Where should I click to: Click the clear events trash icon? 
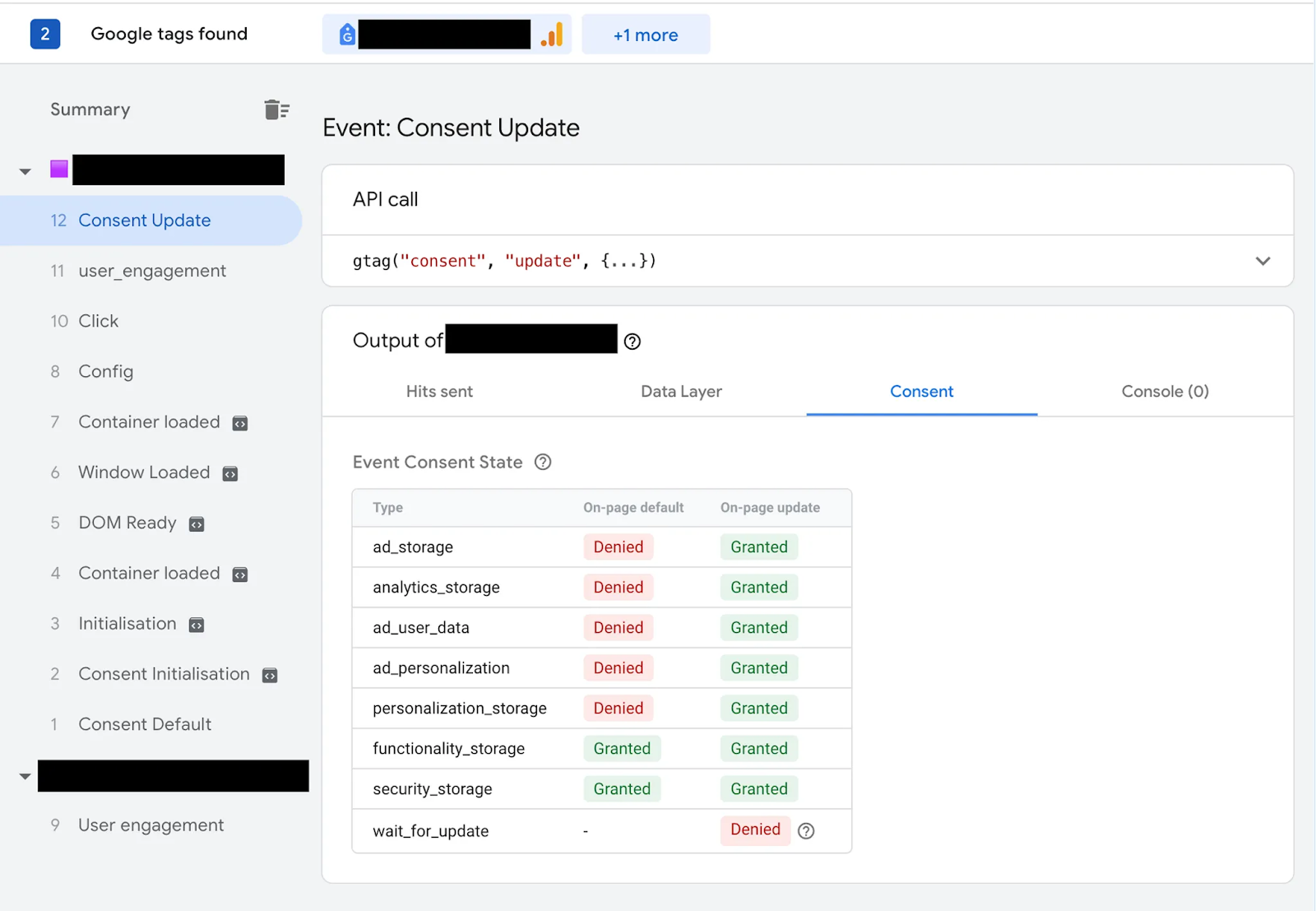tap(276, 109)
